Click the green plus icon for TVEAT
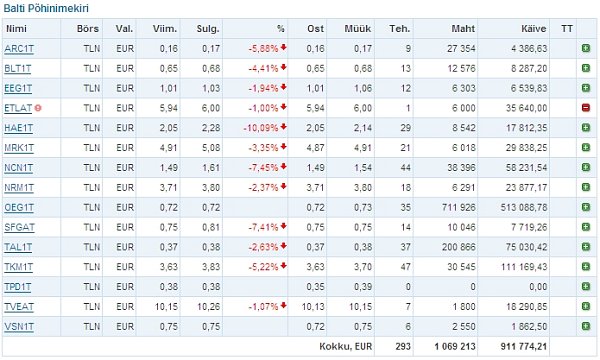The height and width of the screenshot is (360, 600). tap(585, 306)
